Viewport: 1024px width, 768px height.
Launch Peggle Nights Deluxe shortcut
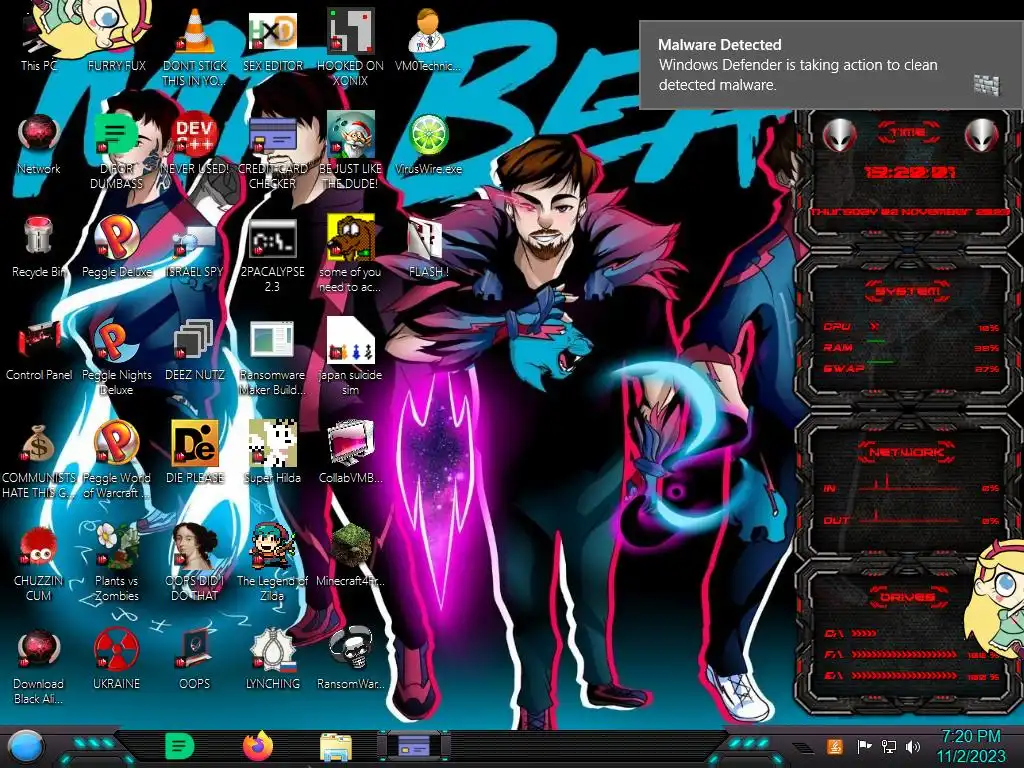coord(116,358)
